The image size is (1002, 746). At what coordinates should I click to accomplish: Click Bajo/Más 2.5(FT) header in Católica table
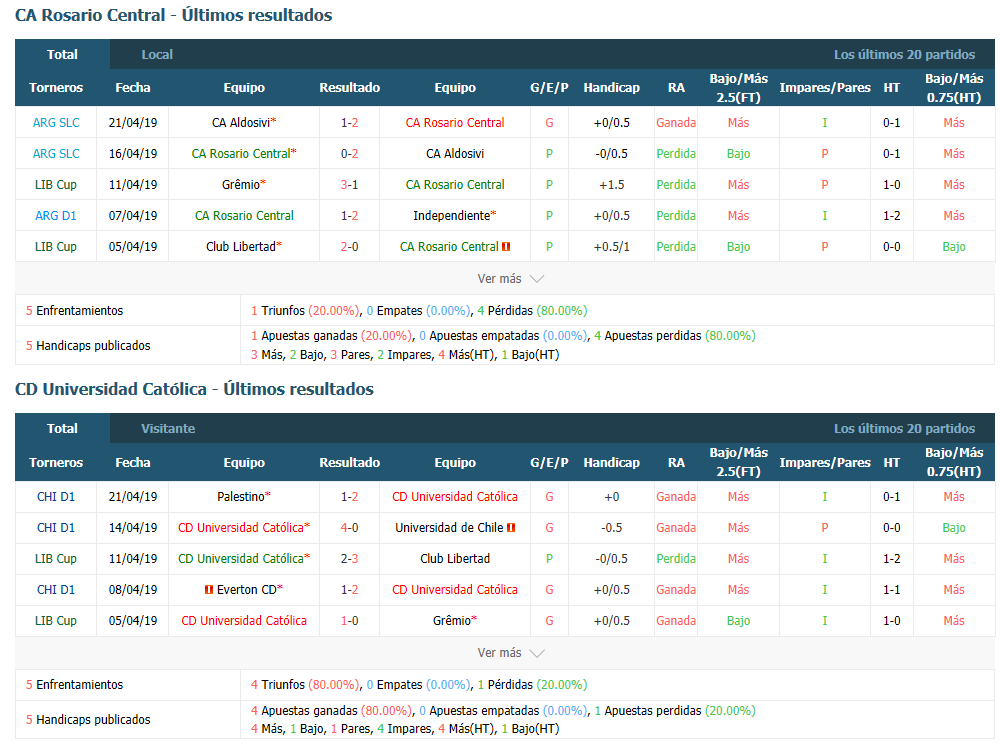(x=738, y=462)
